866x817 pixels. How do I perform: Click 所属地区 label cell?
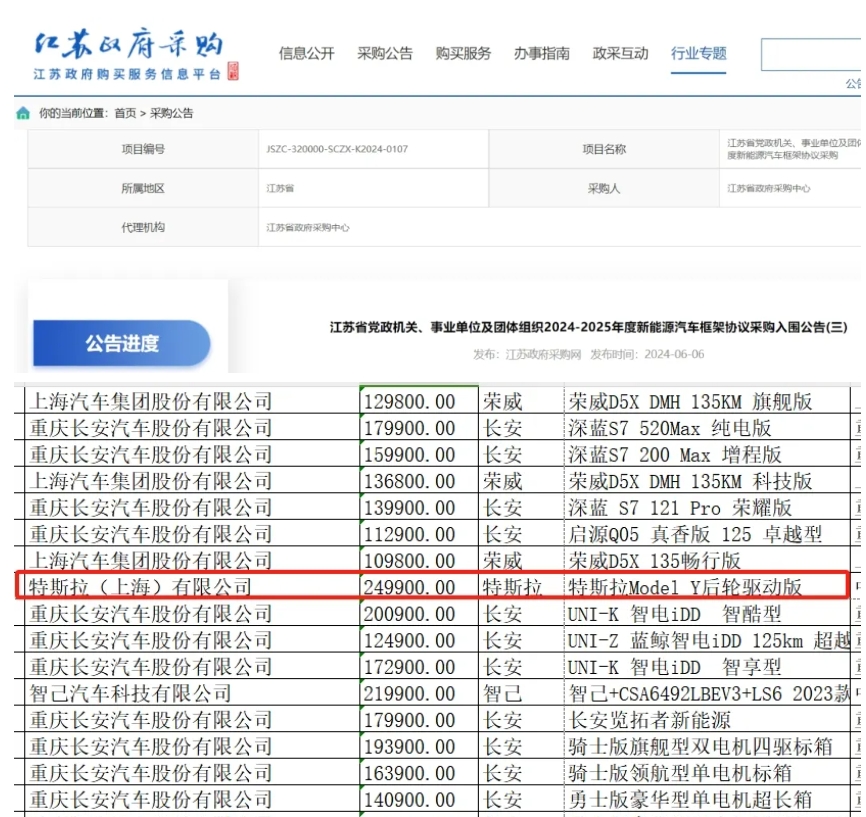(143, 188)
